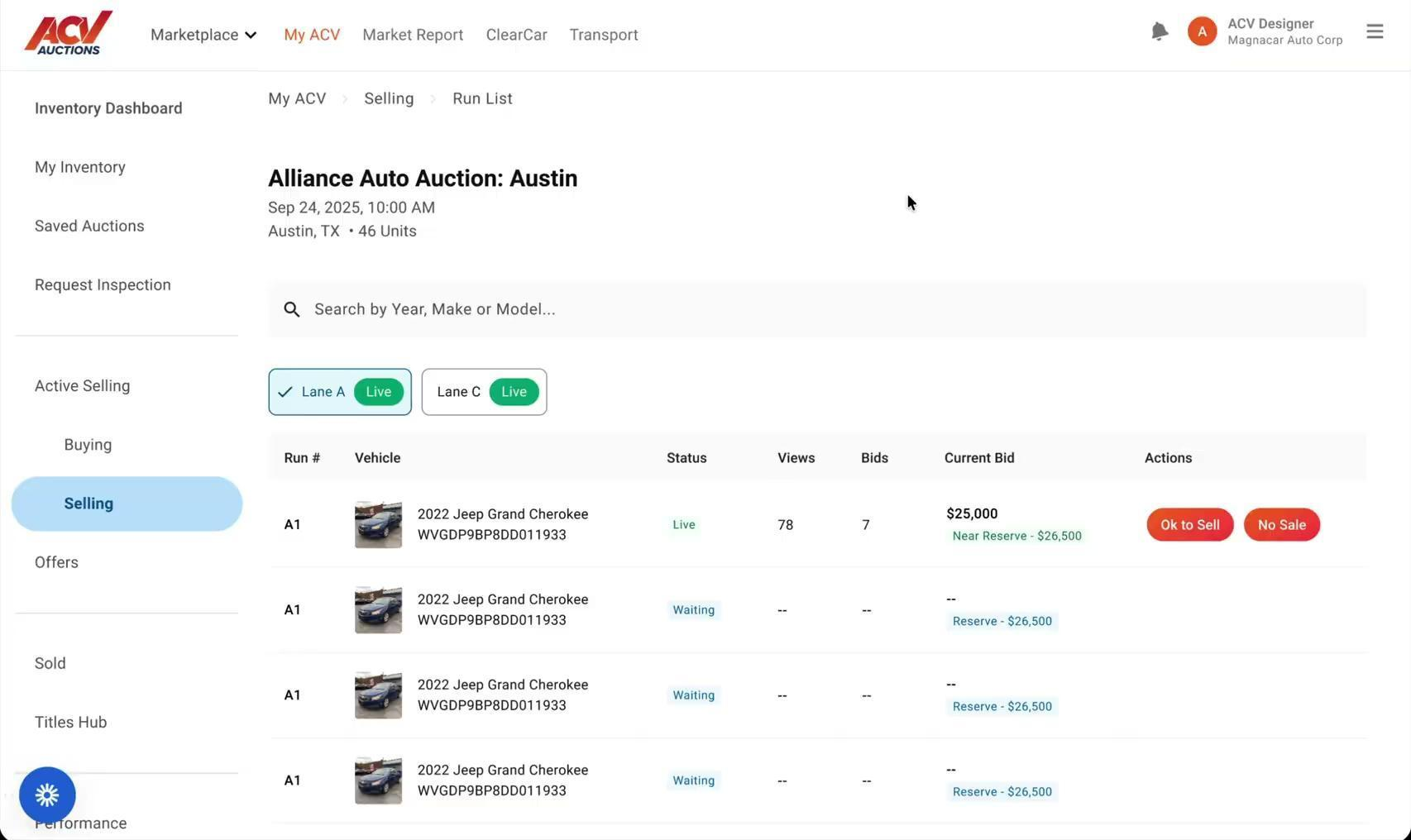Select the Lane C filter toggle
The image size is (1411, 840).
484,392
